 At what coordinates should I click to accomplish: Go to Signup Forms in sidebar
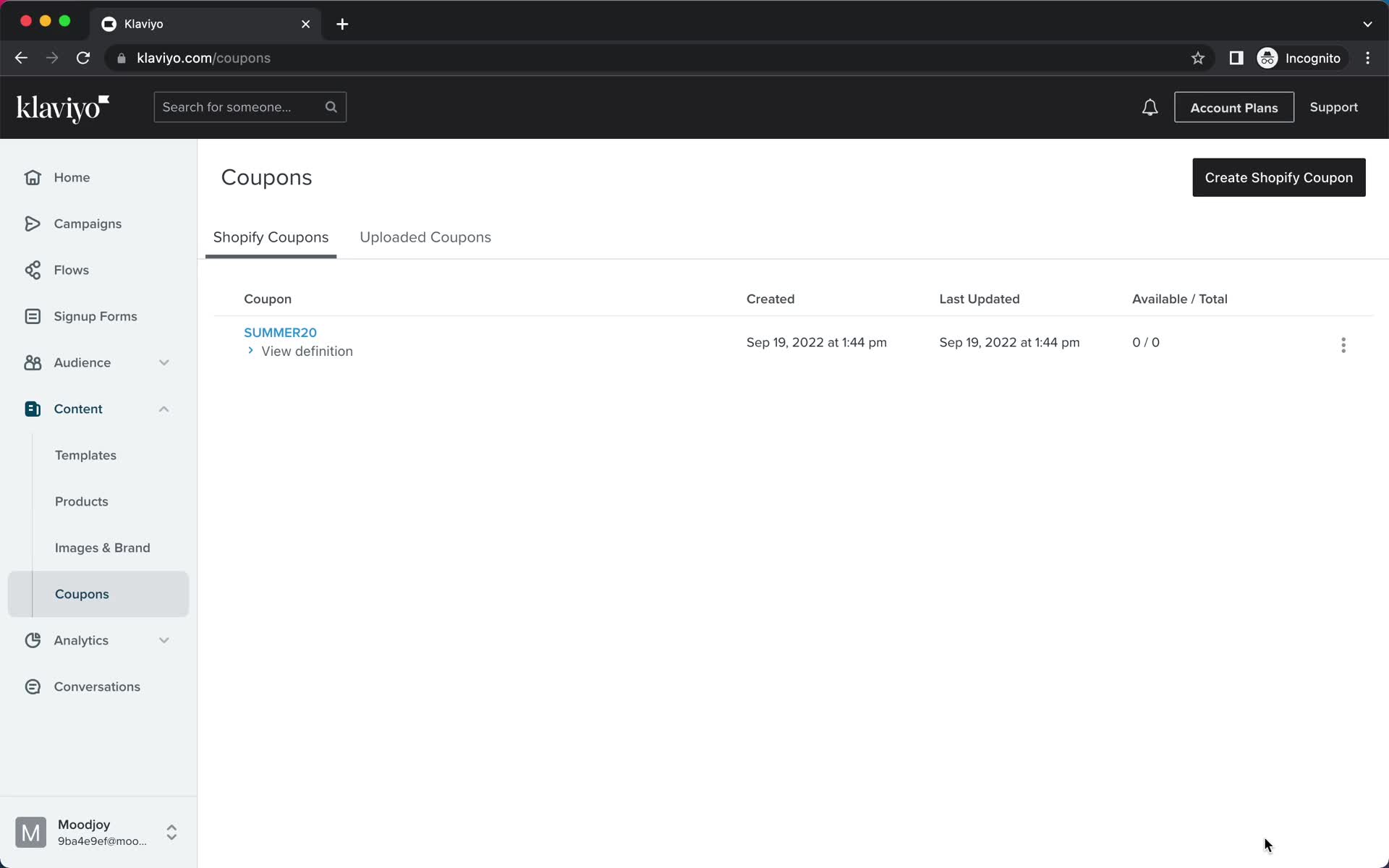click(x=95, y=316)
